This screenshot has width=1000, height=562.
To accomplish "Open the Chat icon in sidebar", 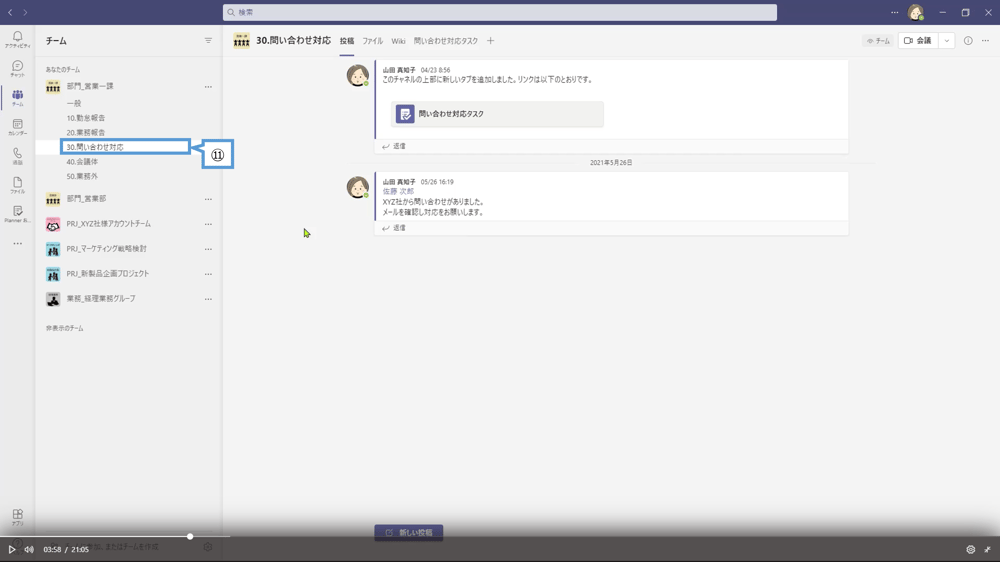I will tap(17, 69).
